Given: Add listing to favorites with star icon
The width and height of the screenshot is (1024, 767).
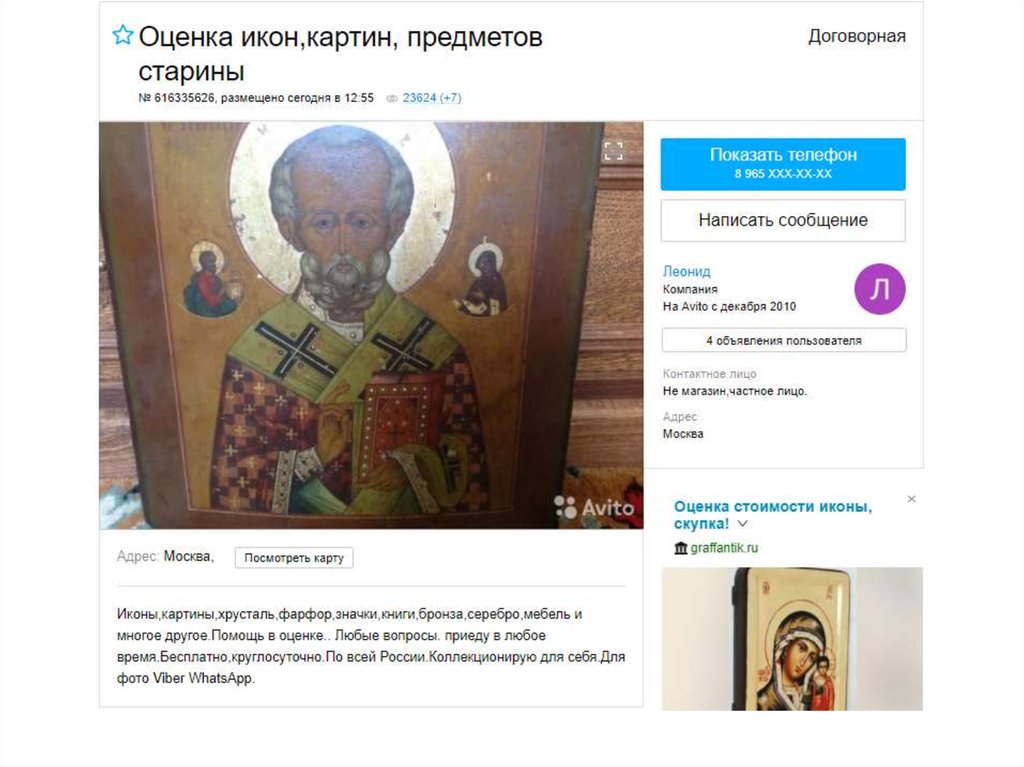Looking at the screenshot, I should click(x=123, y=35).
